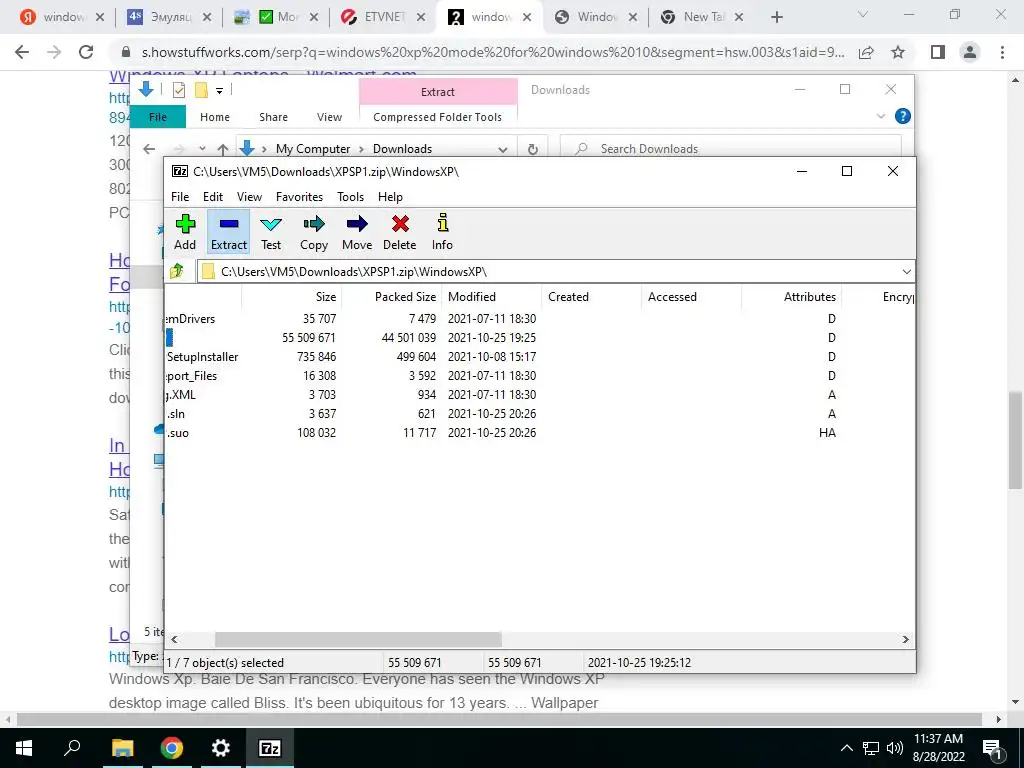Expand Explorer address bar dropdown
This screenshot has width=1024, height=768.
502,149
